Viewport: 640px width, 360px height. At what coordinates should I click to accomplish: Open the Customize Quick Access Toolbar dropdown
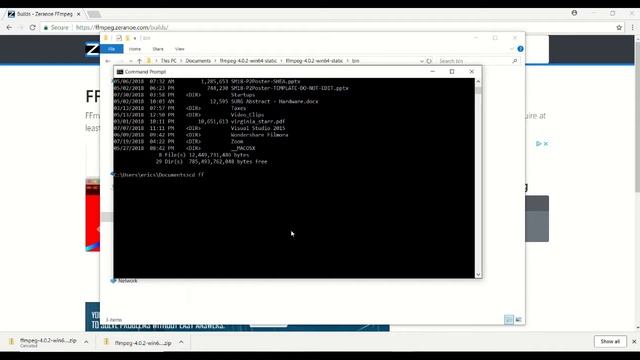pos(135,38)
